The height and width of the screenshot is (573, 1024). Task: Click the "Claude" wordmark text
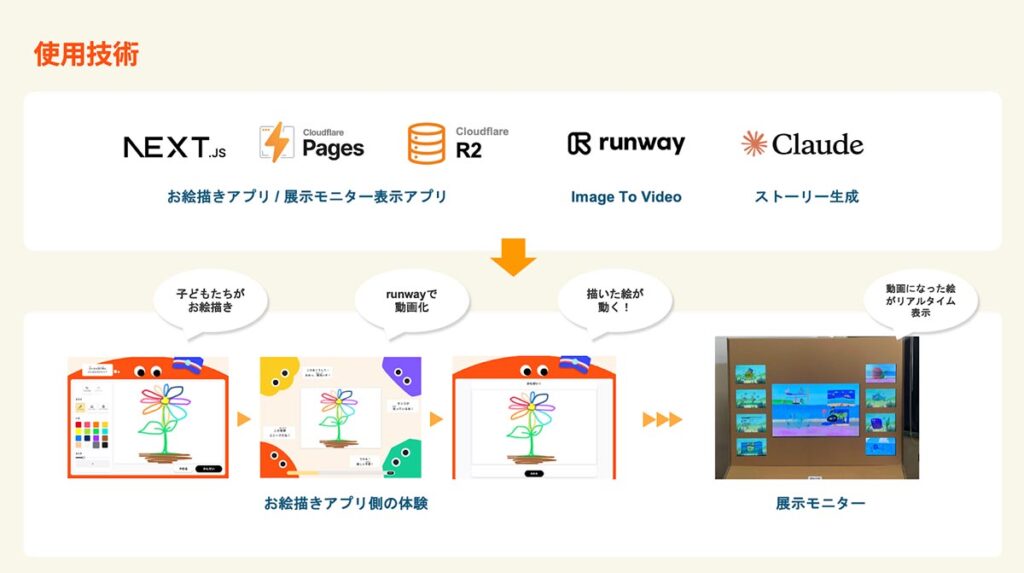click(x=818, y=144)
